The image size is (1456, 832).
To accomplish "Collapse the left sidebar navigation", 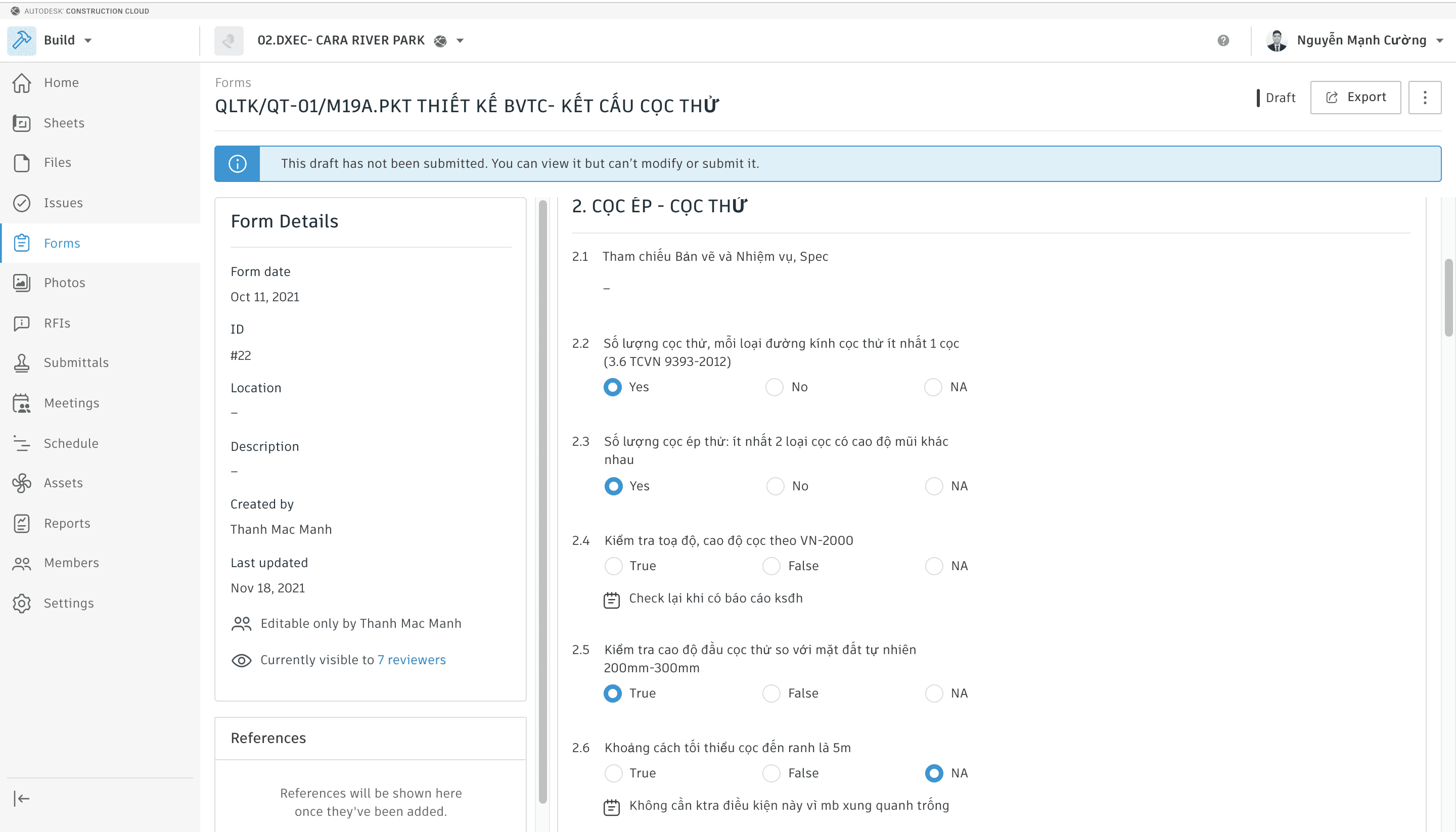I will point(22,798).
